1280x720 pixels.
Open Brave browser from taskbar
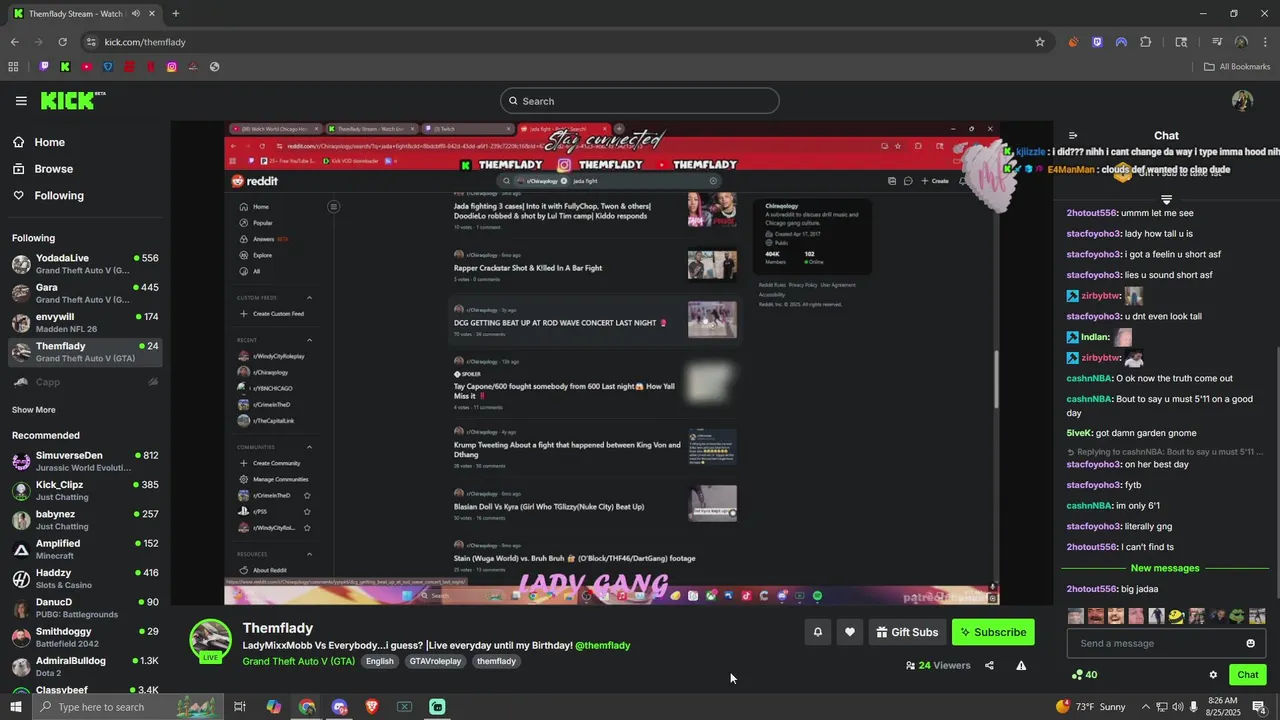pos(372,707)
